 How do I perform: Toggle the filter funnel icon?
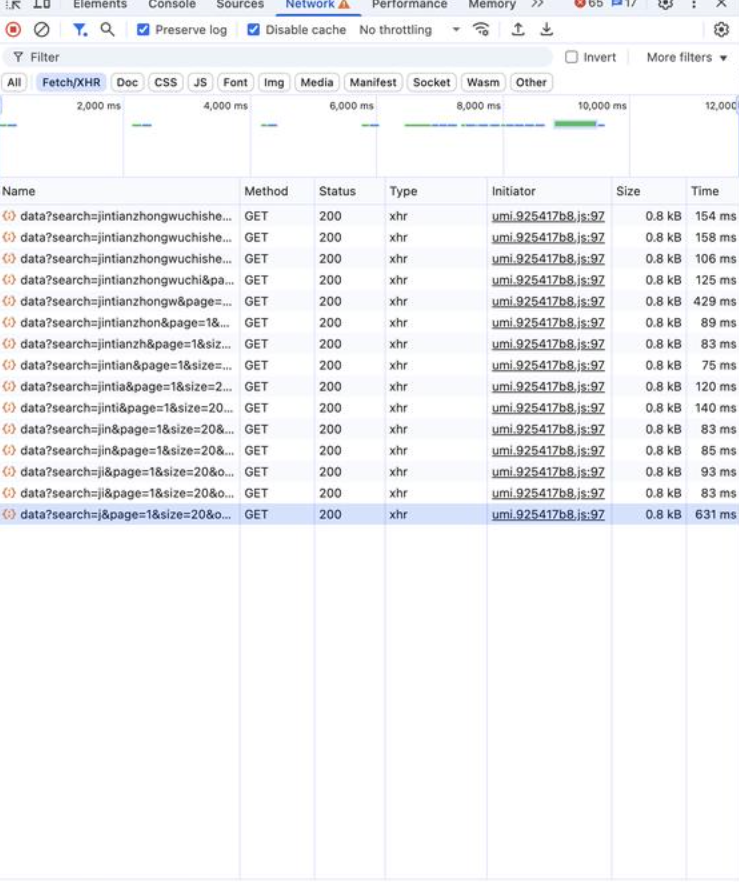79,30
